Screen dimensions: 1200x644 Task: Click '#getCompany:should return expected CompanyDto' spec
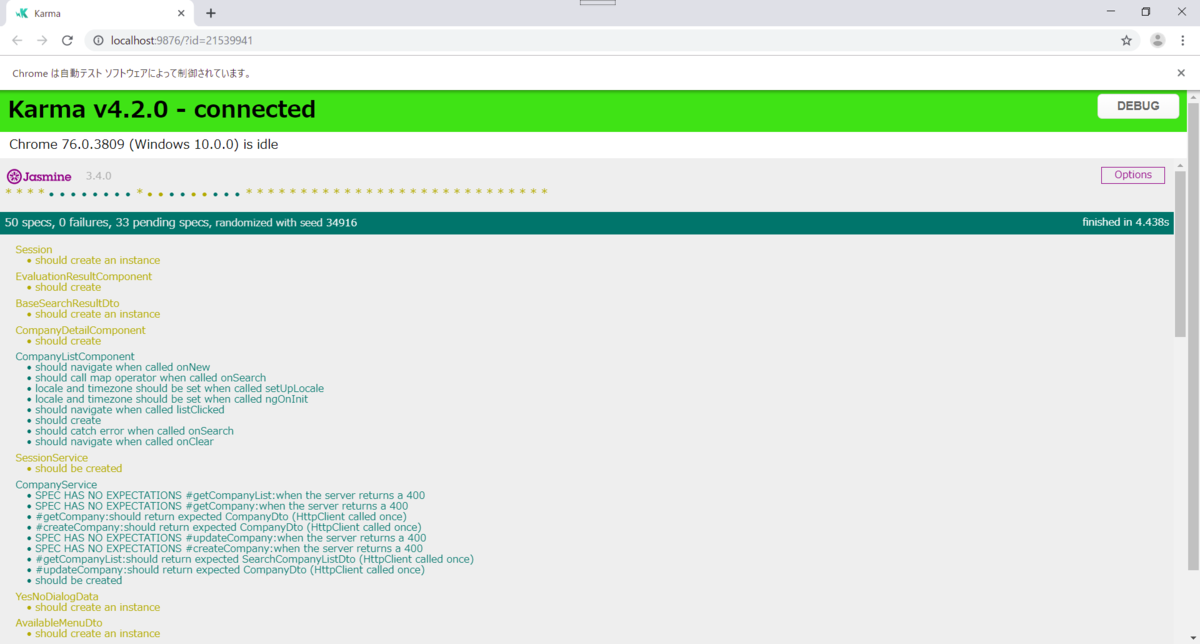coord(221,517)
